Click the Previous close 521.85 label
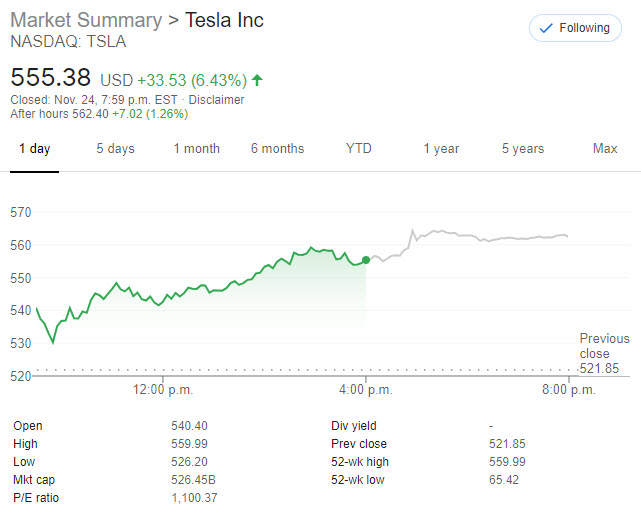This screenshot has width=641, height=508. coord(604,354)
